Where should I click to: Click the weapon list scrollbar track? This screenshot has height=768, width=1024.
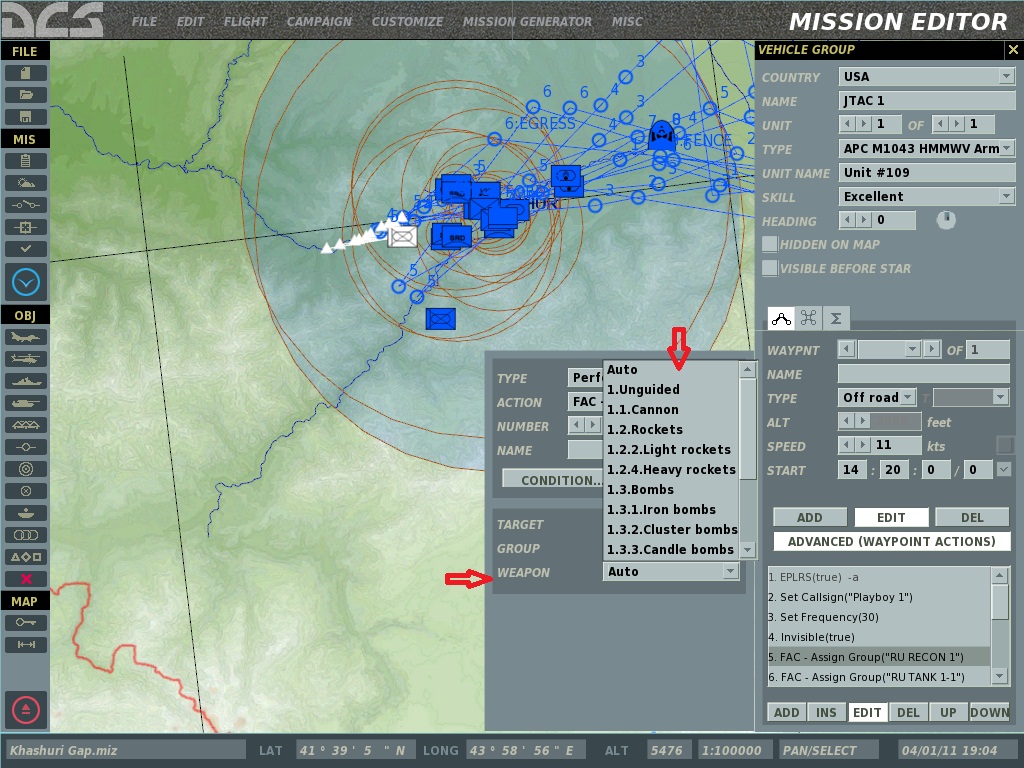[747, 509]
